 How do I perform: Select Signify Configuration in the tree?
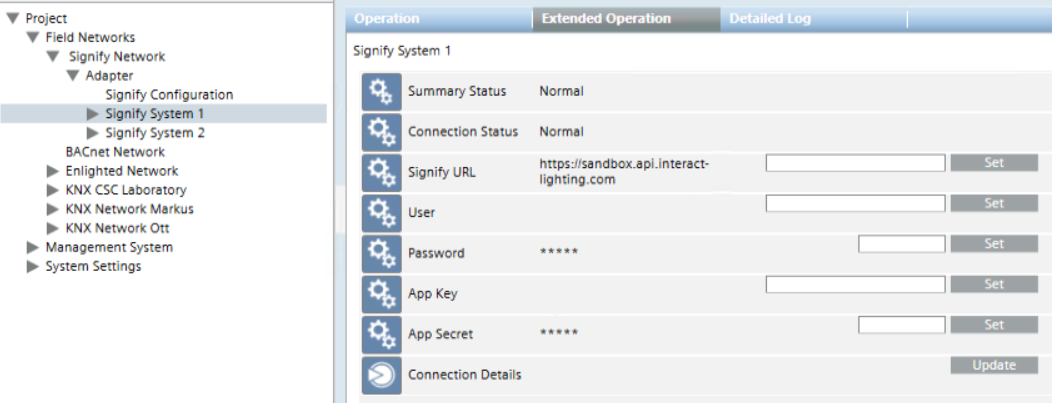point(169,95)
